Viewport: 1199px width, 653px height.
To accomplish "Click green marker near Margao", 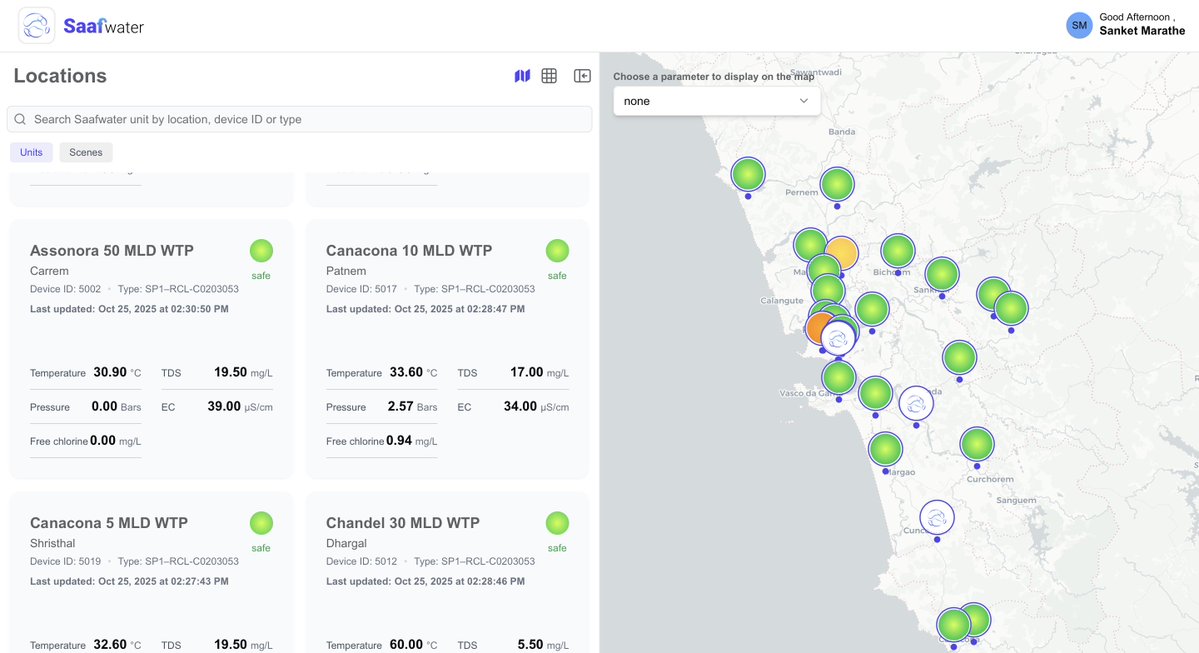I will (x=885, y=450).
